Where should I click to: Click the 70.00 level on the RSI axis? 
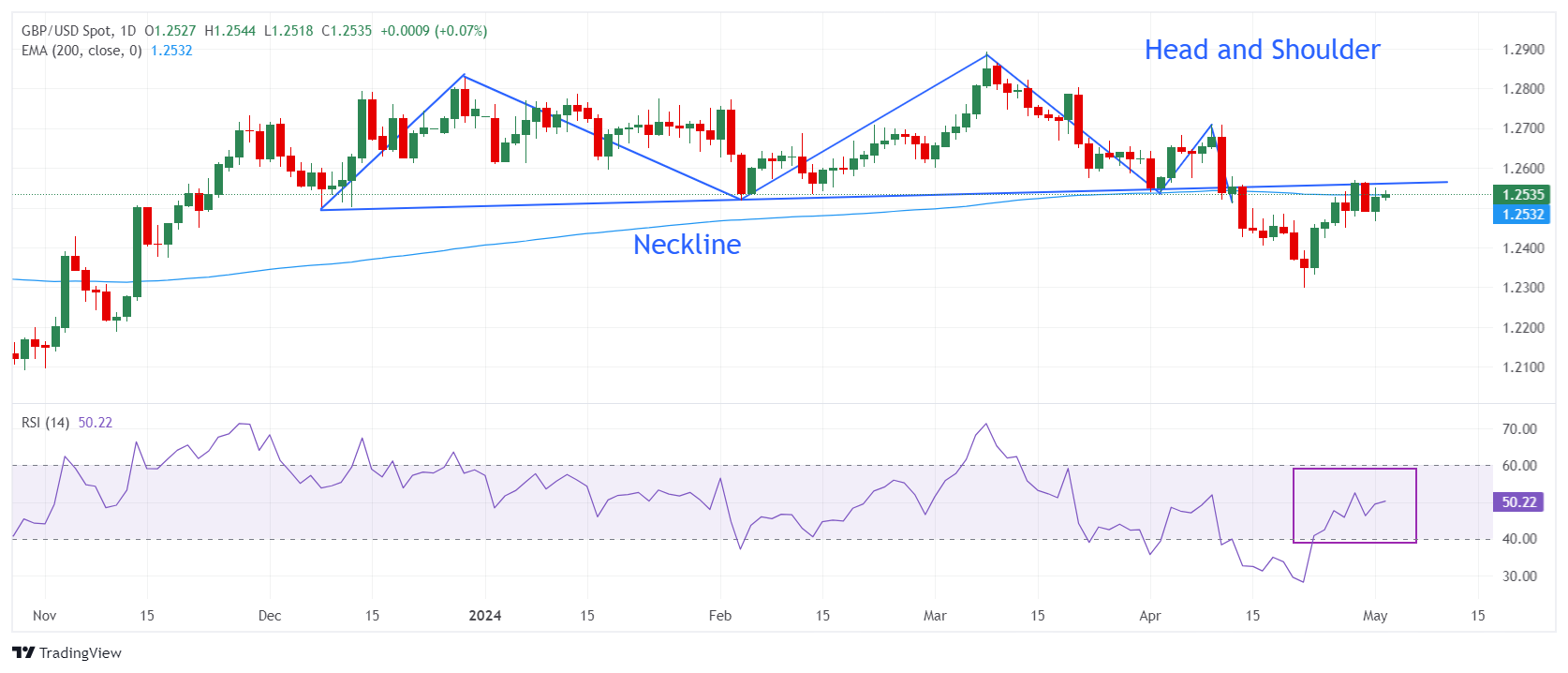[x=1519, y=429]
